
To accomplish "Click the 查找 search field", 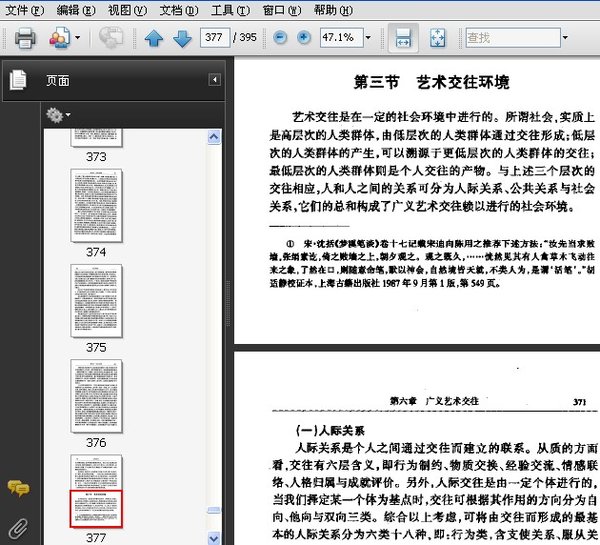I will pos(513,38).
